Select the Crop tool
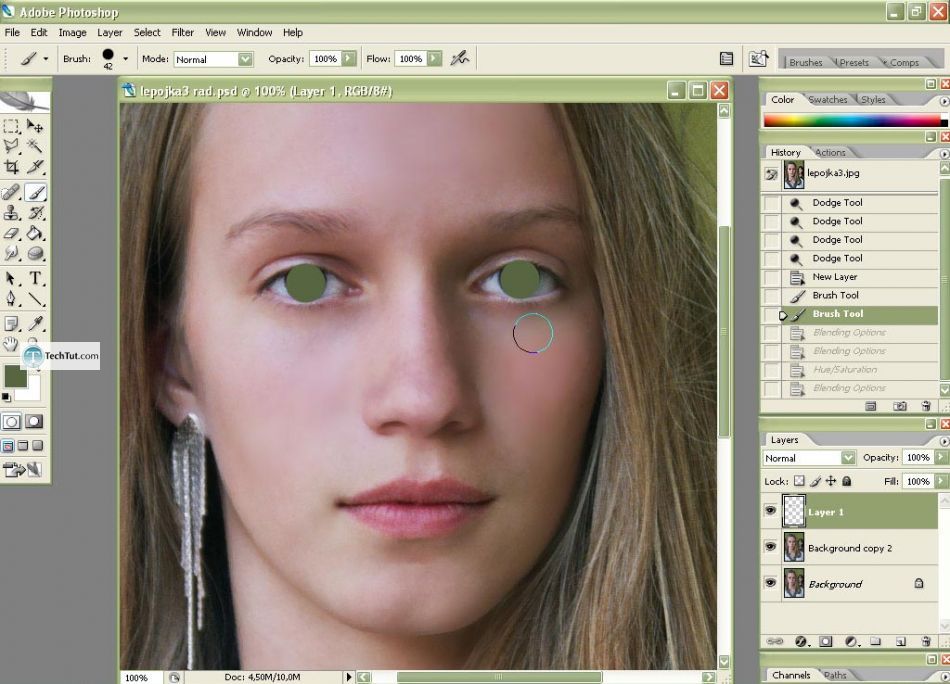950x684 pixels. coord(11,166)
